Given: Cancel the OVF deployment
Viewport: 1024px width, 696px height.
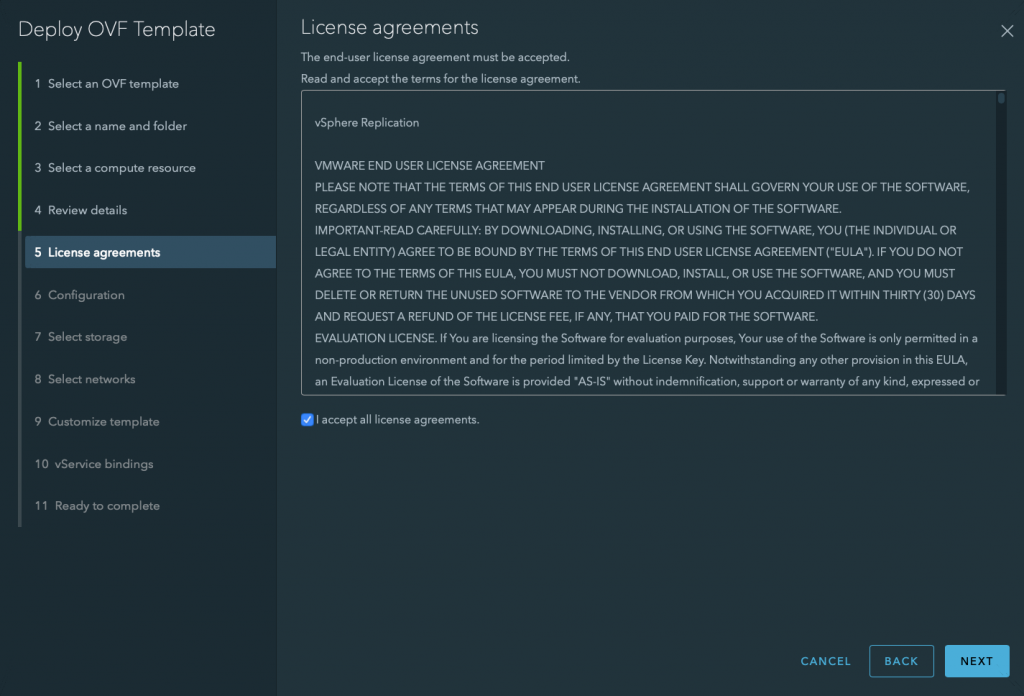Looking at the screenshot, I should (825, 661).
